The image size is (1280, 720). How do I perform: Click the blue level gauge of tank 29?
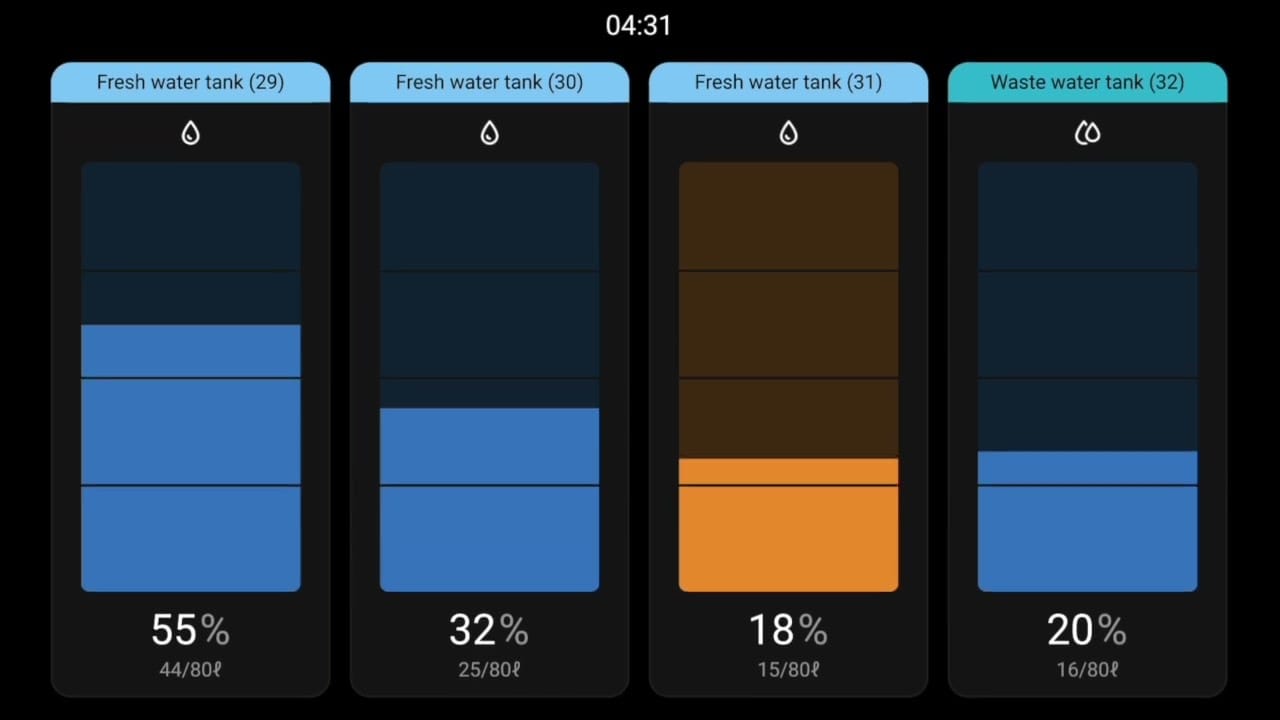coord(190,377)
